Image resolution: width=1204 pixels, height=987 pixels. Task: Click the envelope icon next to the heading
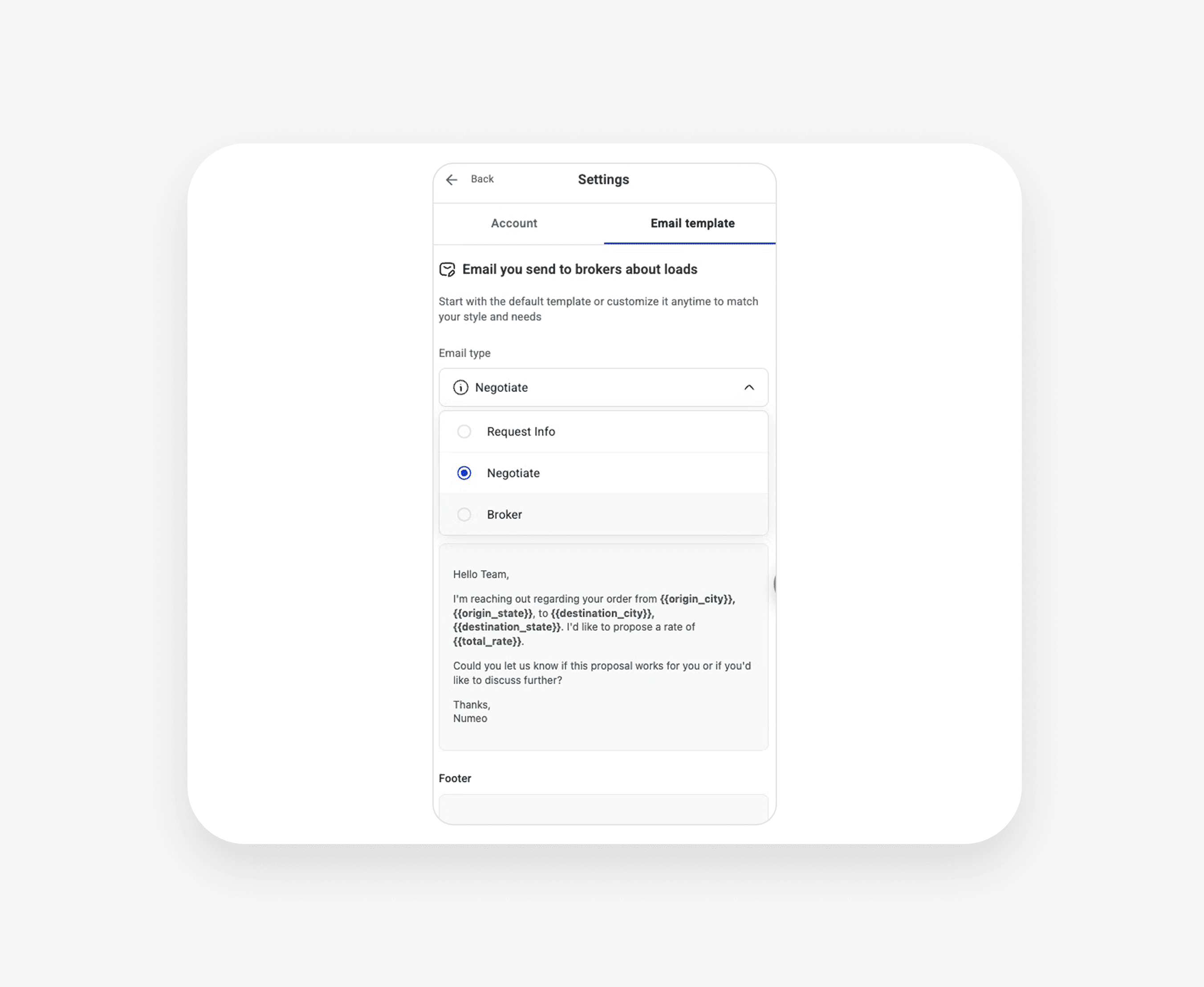pos(448,269)
